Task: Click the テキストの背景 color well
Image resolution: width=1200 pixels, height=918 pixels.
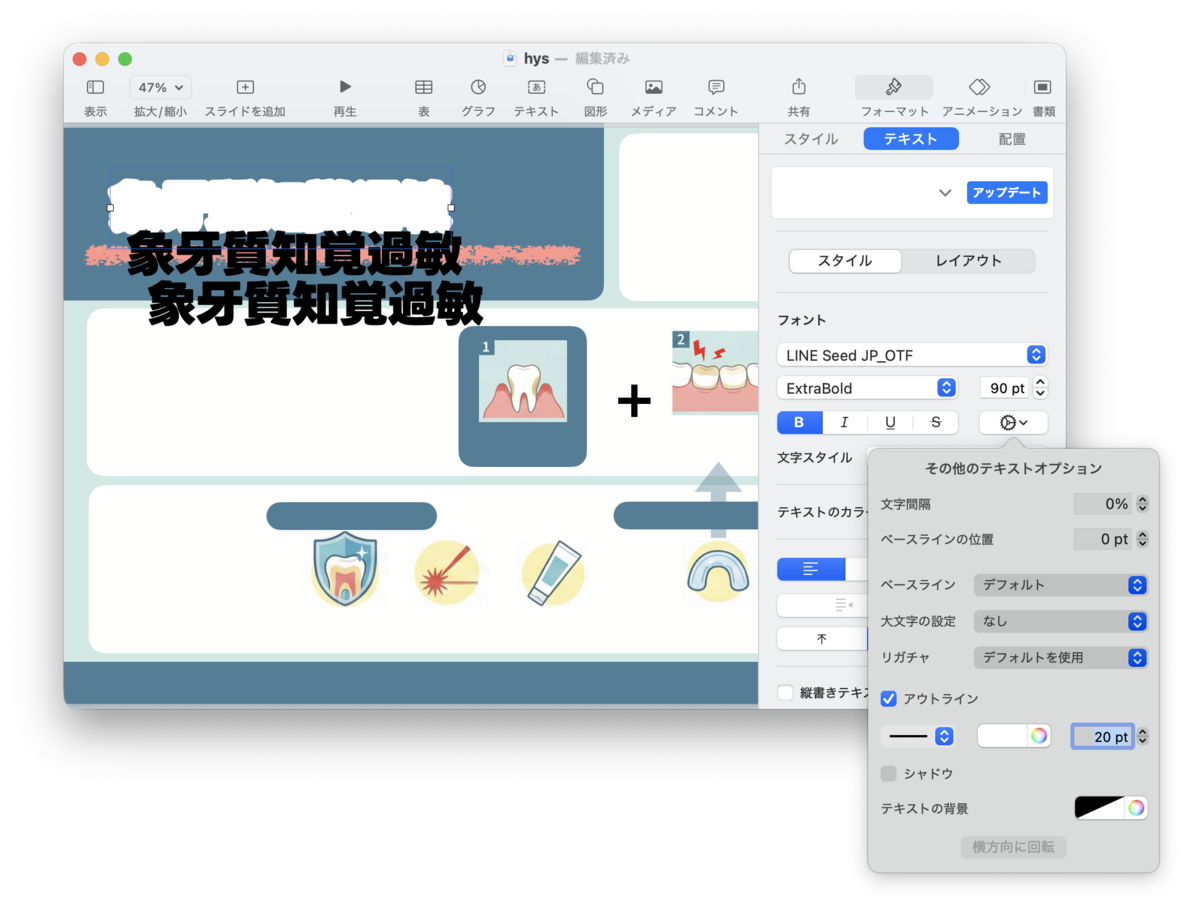Action: tap(1099, 808)
